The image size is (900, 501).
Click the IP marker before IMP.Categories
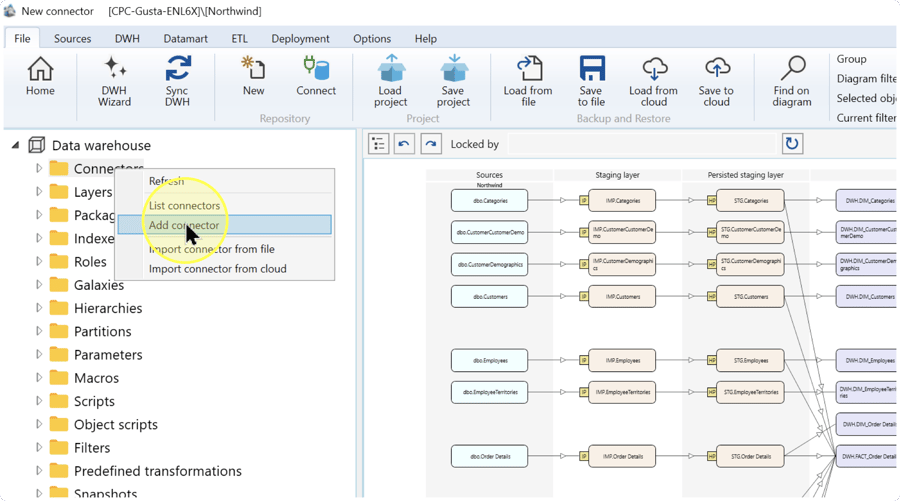[x=583, y=200]
